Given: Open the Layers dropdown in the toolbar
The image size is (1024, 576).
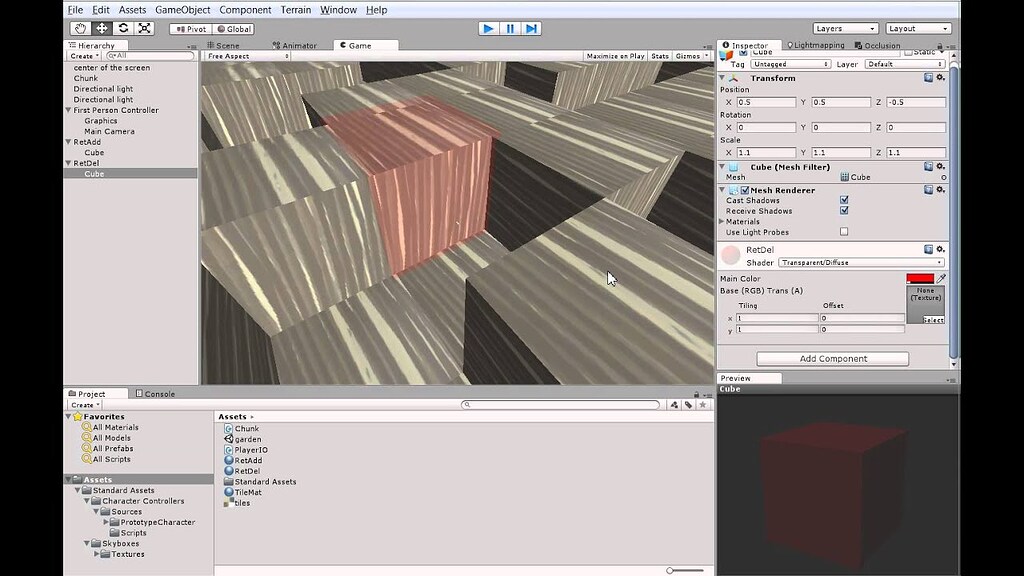Looking at the screenshot, I should tap(846, 28).
